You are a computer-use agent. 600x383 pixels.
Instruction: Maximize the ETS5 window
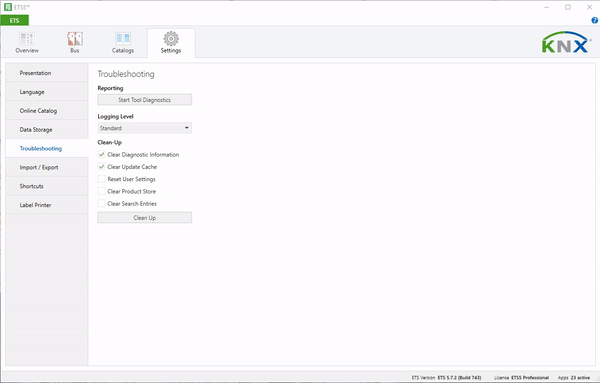click(568, 7)
